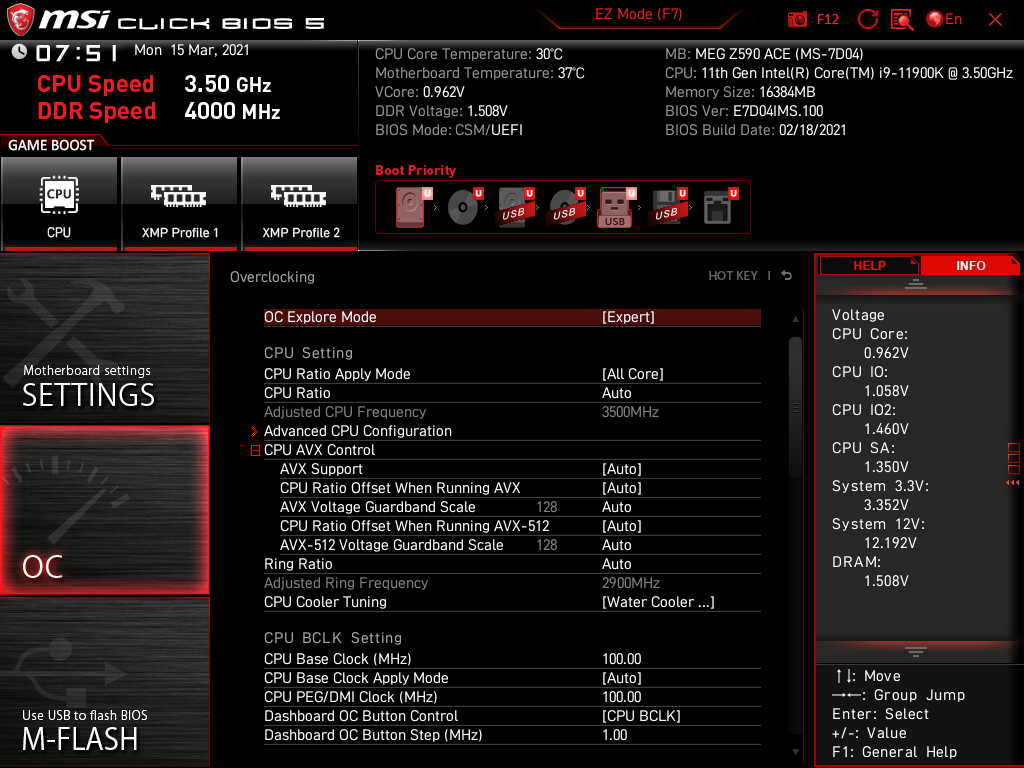Click scroll down arrow of settings list
Image resolution: width=1024 pixels, height=768 pixels.
[795, 752]
